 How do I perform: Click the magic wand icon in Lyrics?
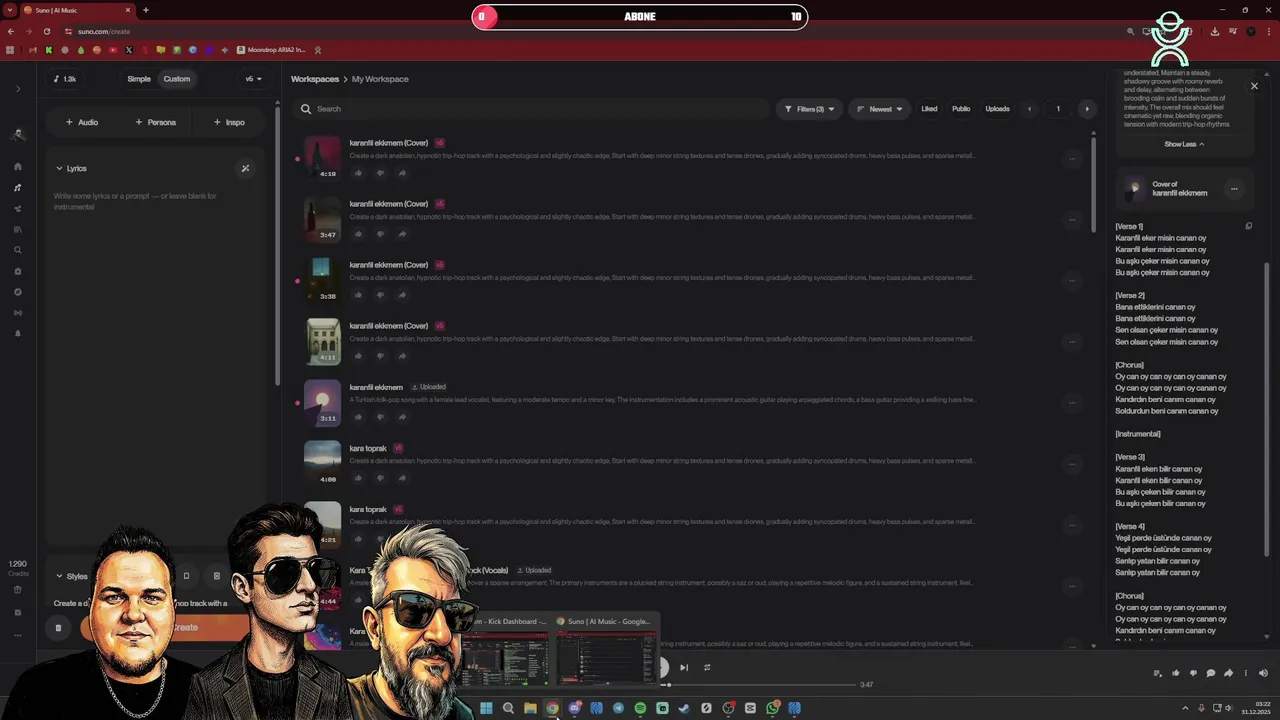coord(245,168)
